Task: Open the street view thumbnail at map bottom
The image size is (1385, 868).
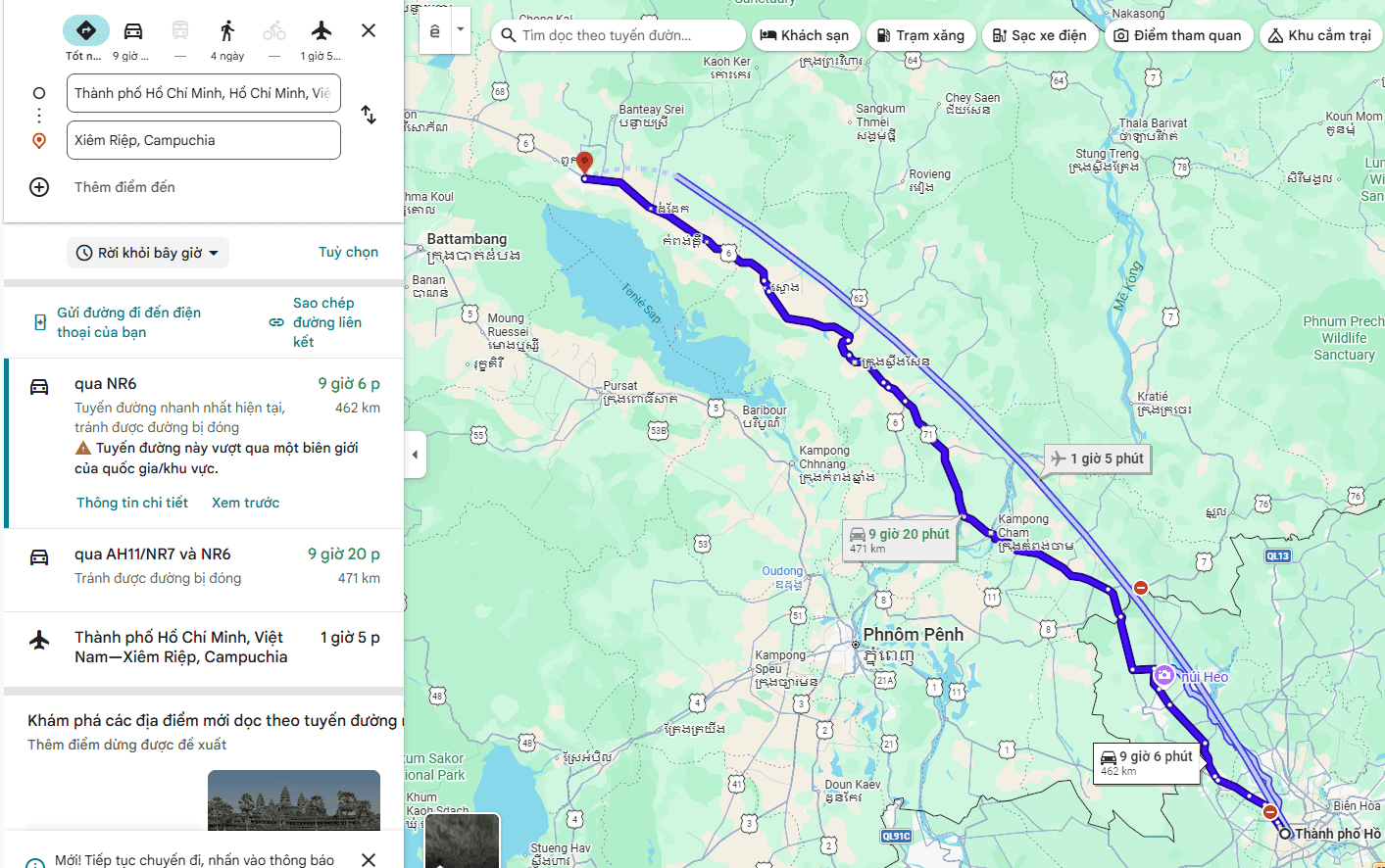Action: click(463, 841)
